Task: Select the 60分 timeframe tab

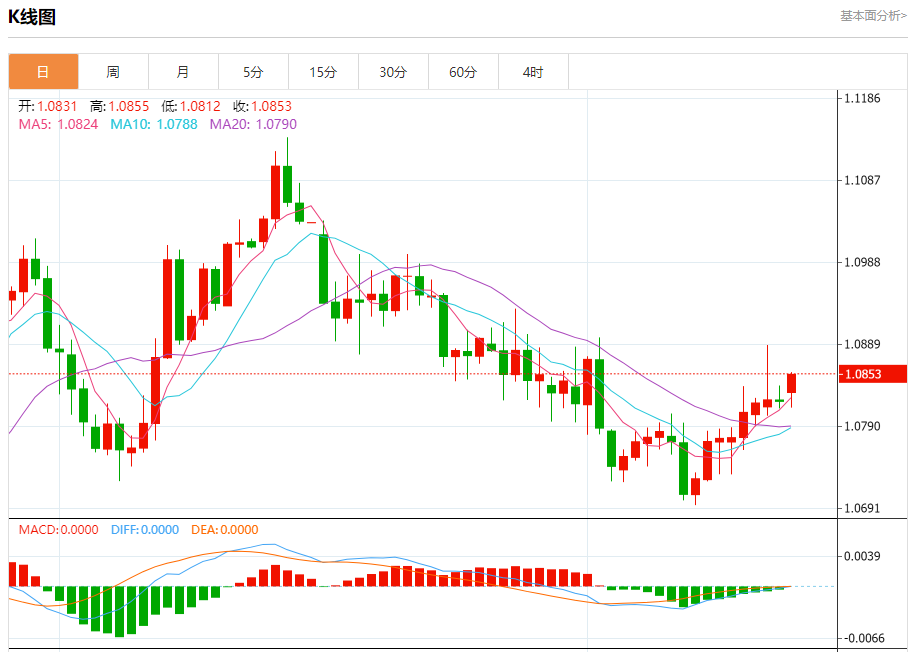Action: (463, 72)
